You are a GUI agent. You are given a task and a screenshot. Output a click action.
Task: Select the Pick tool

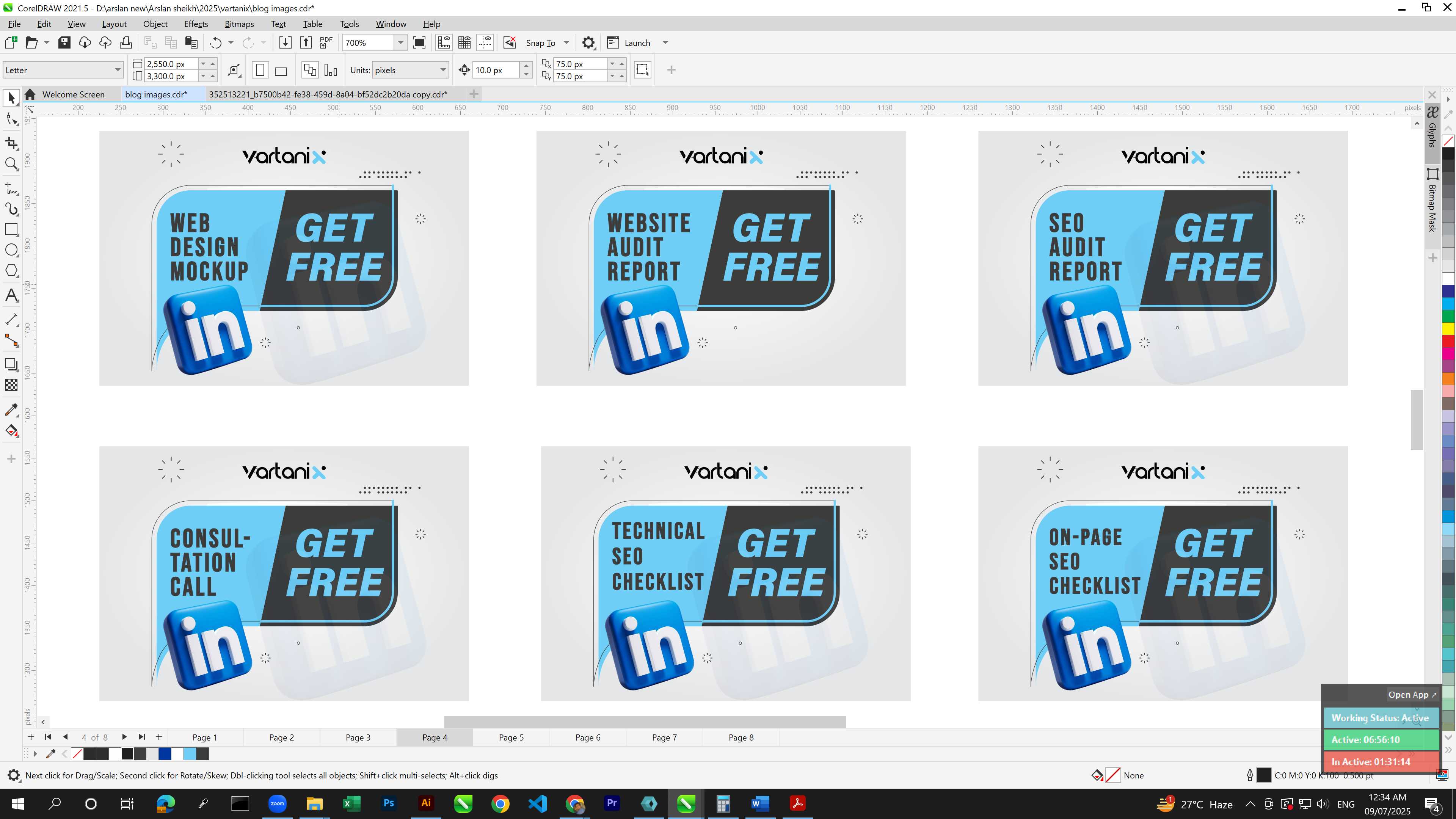tap(11, 98)
